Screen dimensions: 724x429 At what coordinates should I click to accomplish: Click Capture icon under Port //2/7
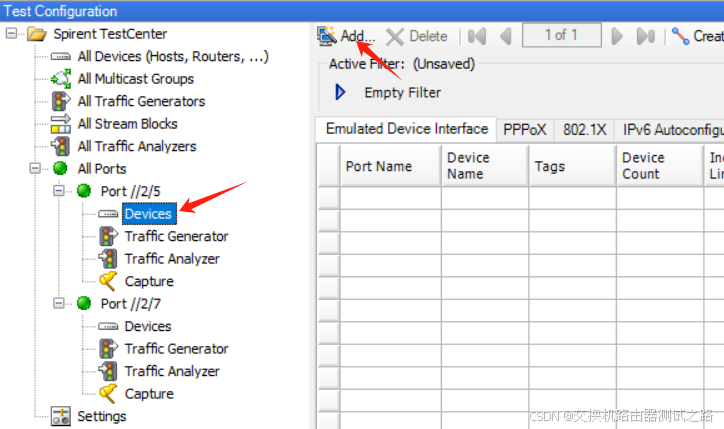108,393
